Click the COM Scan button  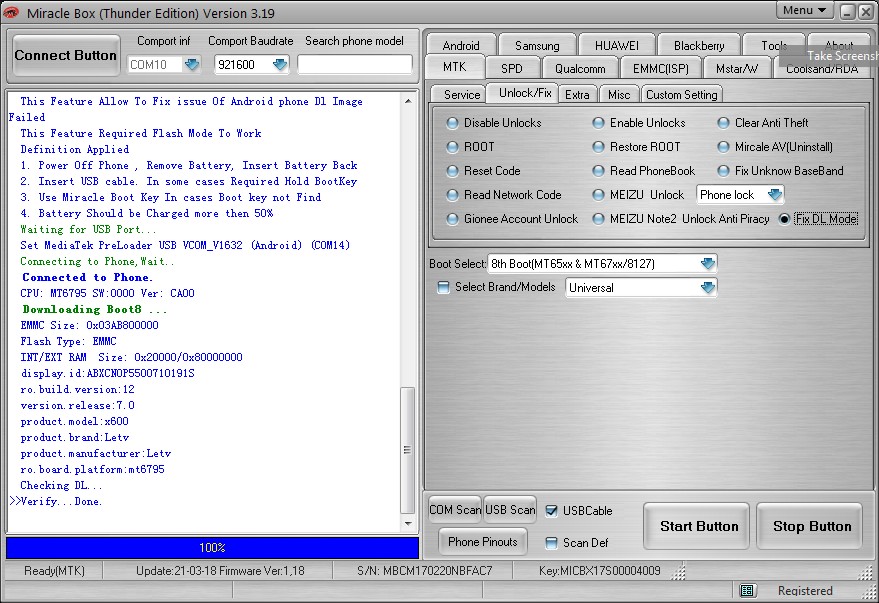tap(455, 510)
